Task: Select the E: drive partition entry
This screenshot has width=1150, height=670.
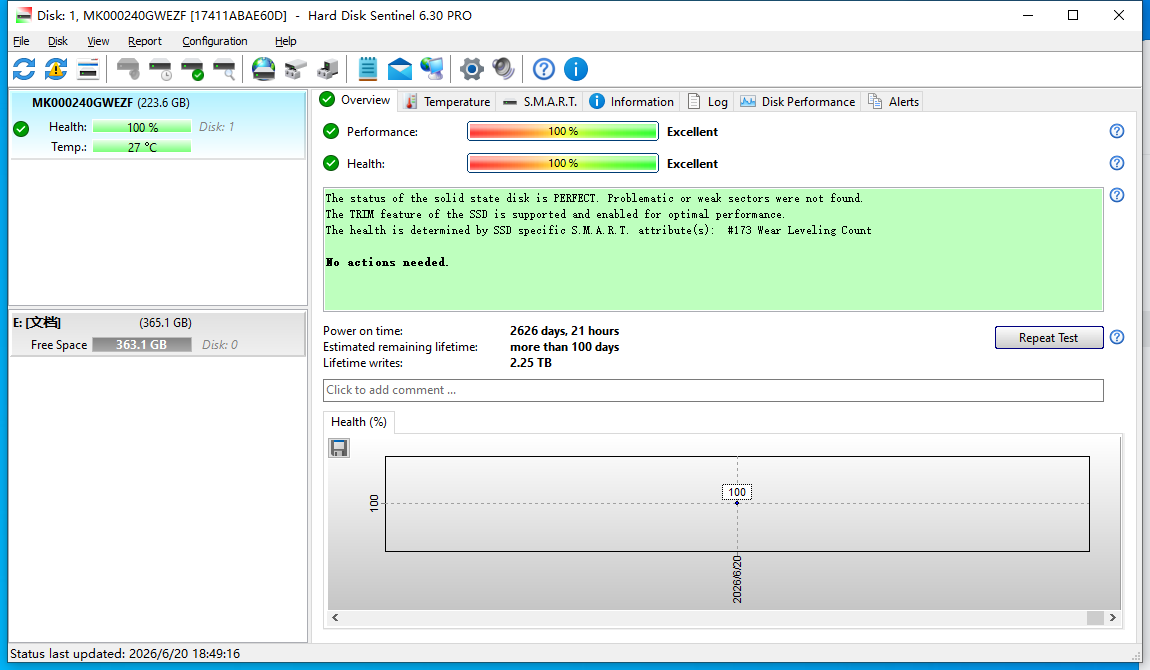Action: (x=158, y=334)
